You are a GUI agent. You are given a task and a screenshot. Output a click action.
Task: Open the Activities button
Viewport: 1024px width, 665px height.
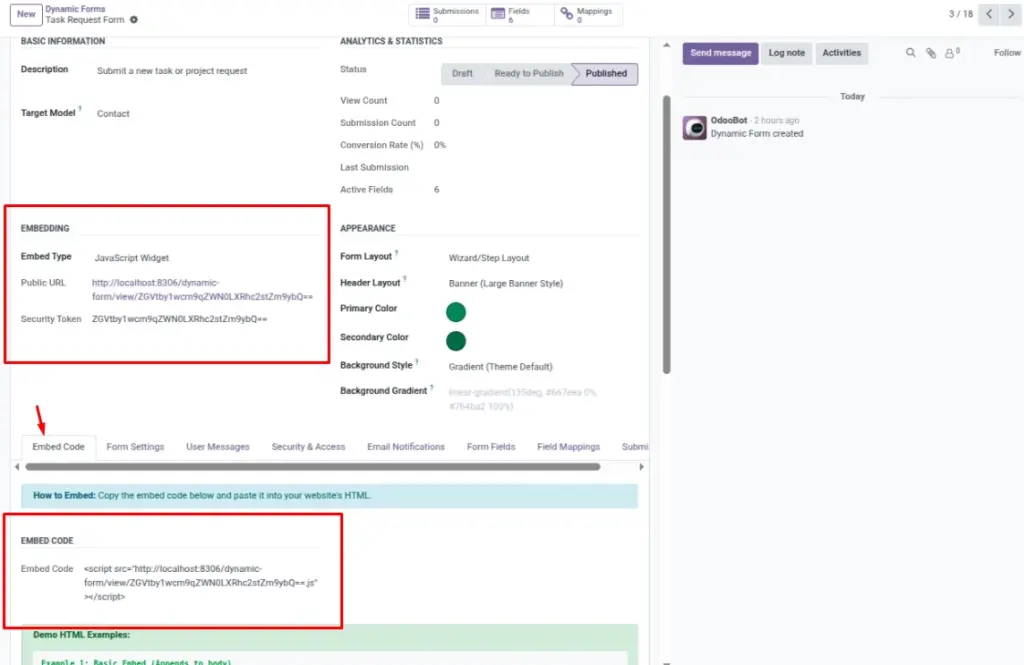coord(841,53)
